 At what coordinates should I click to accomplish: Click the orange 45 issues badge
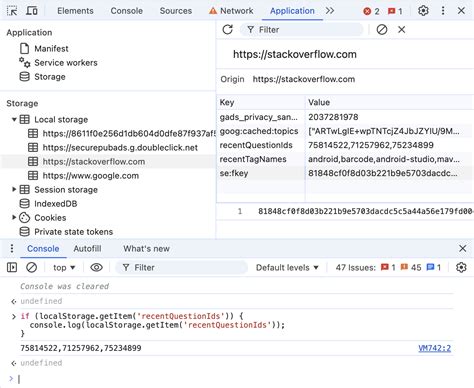click(411, 267)
